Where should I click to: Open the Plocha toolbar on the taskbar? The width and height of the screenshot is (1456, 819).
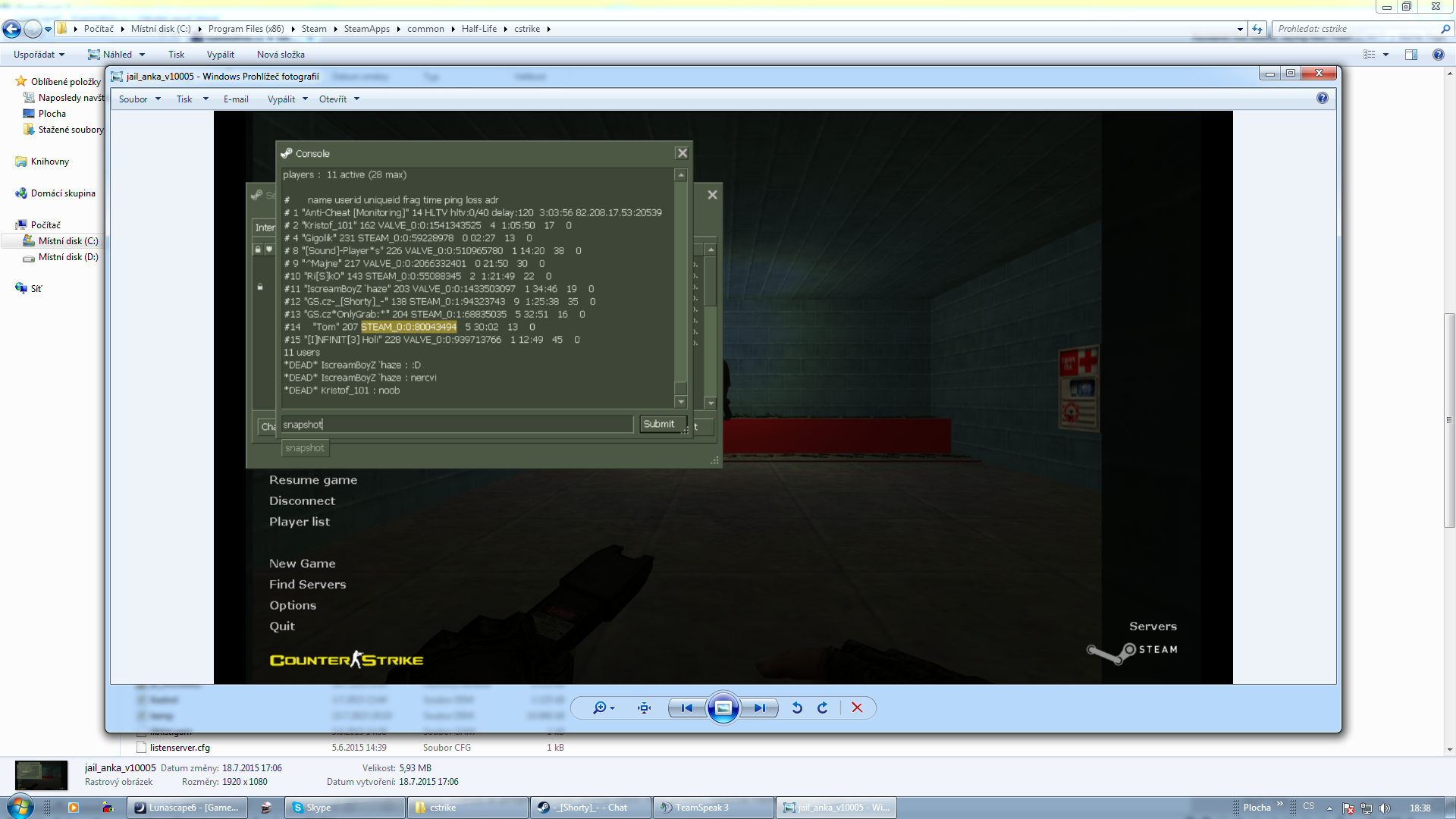tap(1257, 808)
